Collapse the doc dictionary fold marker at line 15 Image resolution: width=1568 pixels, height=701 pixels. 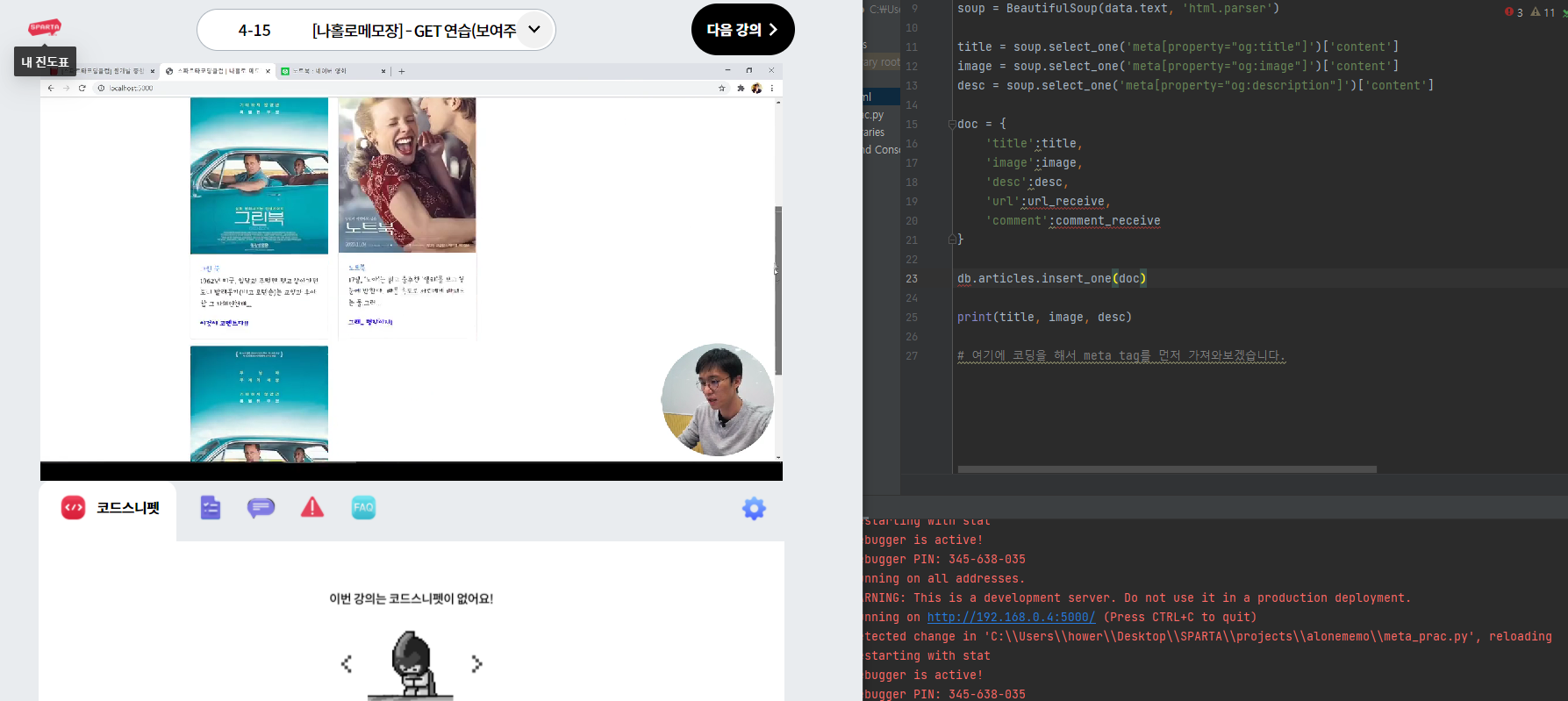pyautogui.click(x=952, y=125)
